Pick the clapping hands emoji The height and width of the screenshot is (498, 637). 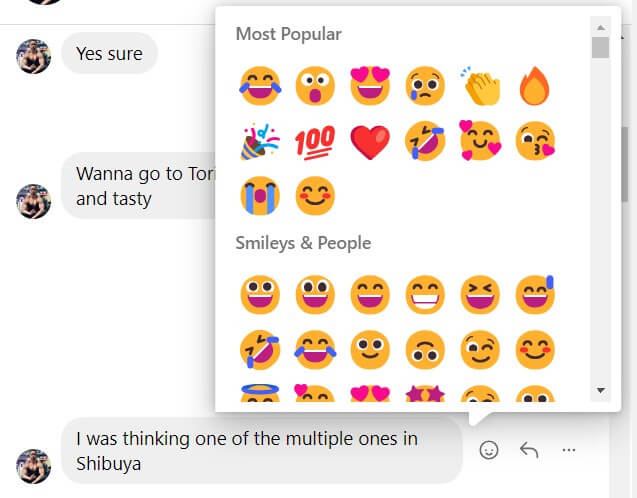click(x=479, y=87)
